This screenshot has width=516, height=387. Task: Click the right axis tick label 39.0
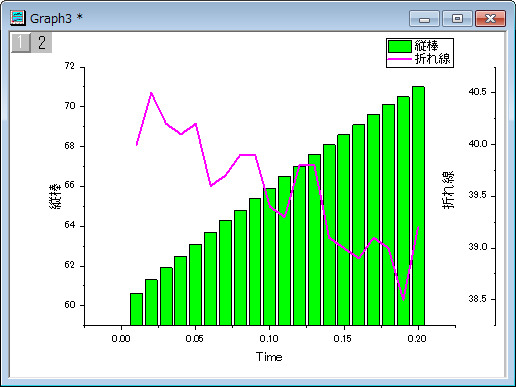pos(478,247)
